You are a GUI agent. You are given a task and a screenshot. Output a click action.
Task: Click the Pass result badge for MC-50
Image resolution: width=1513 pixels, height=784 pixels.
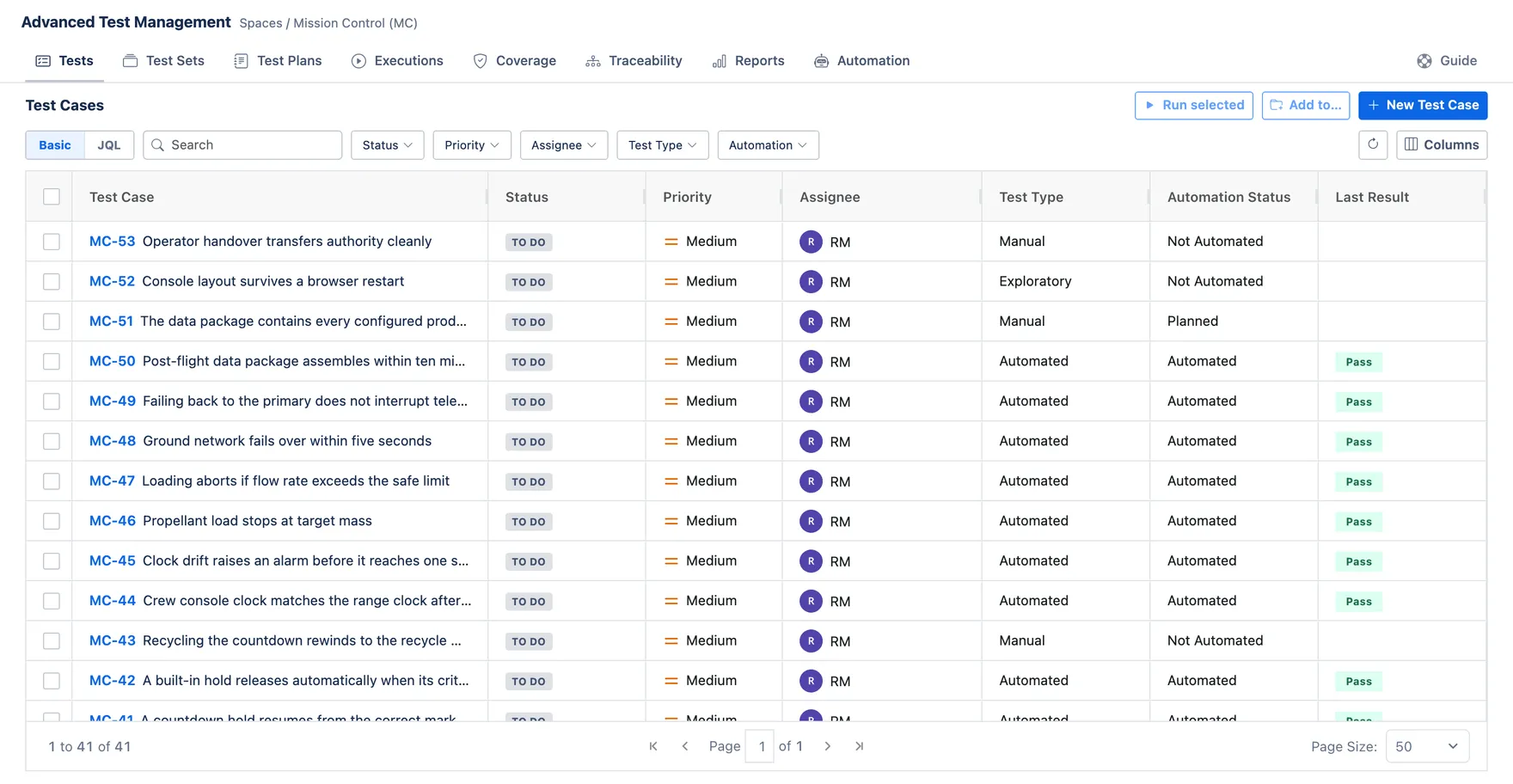click(1358, 362)
